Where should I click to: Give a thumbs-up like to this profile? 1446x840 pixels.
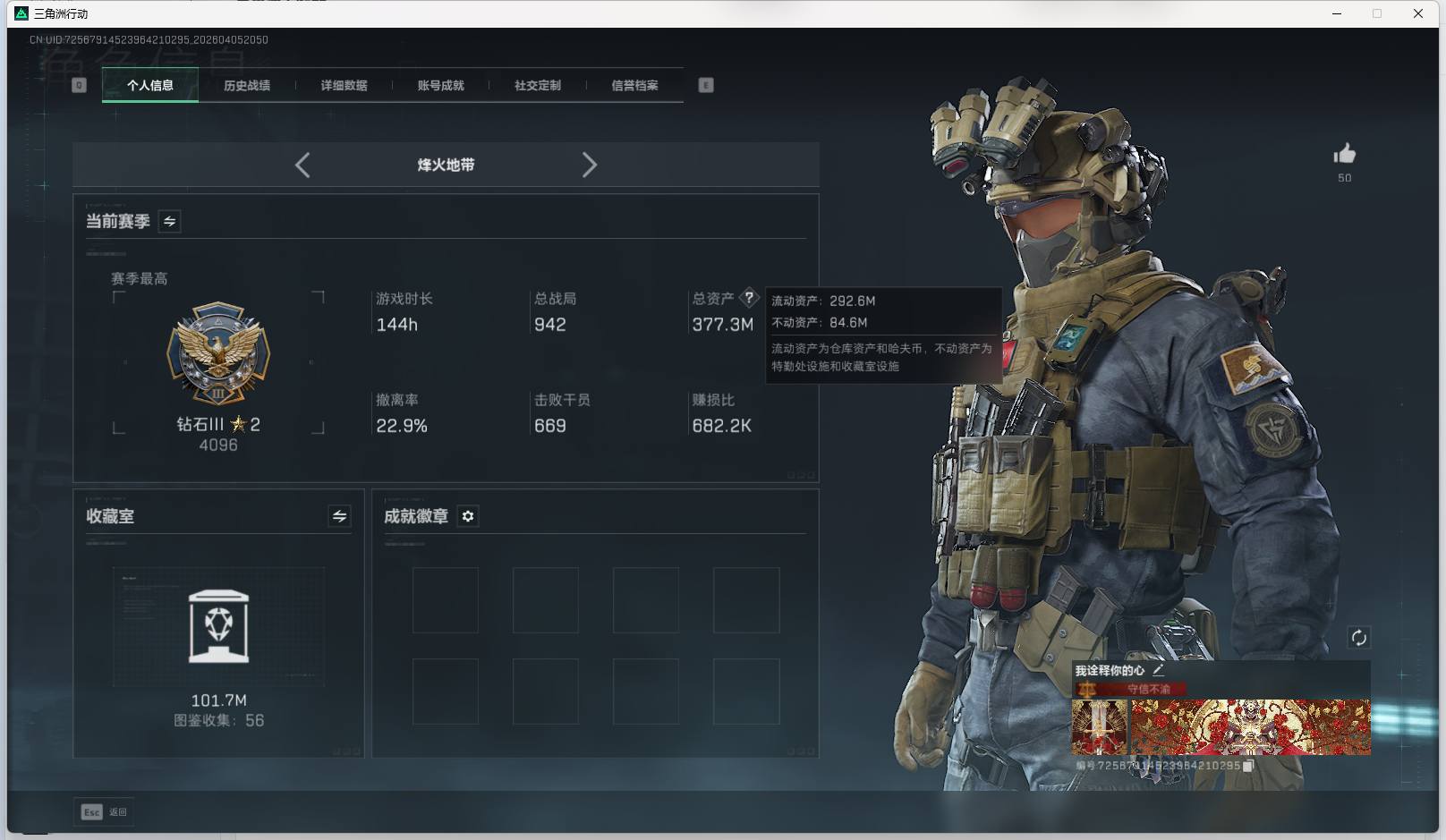pos(1344,154)
